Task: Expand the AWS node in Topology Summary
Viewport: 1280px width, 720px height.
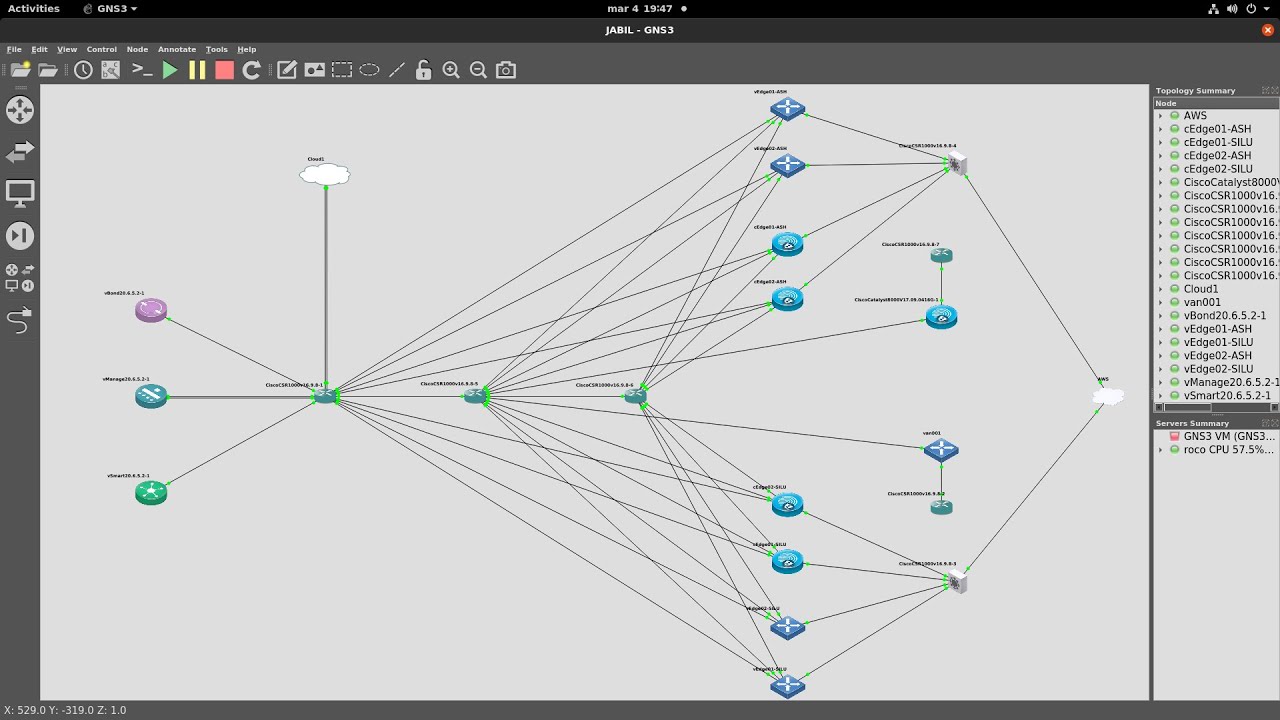Action: click(x=1161, y=116)
